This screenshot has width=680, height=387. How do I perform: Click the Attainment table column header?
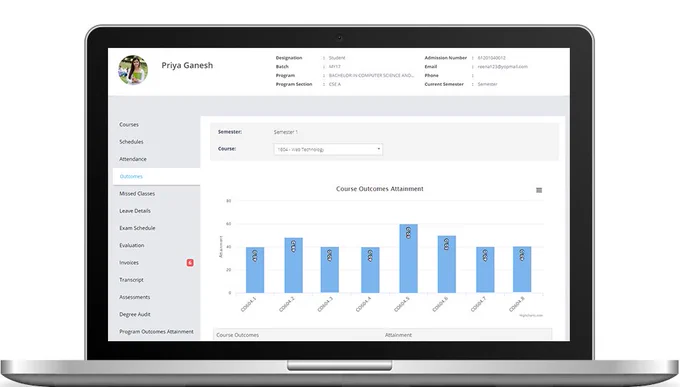(x=399, y=335)
